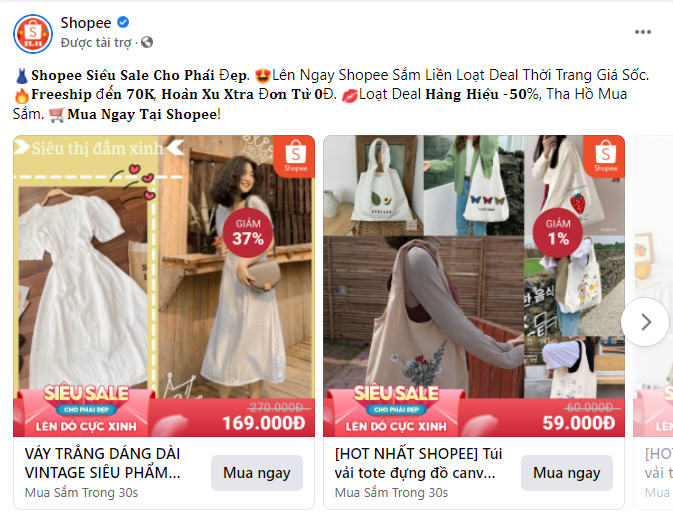Open the three-dot post options menu
This screenshot has height=520, width=673.
coord(643,32)
